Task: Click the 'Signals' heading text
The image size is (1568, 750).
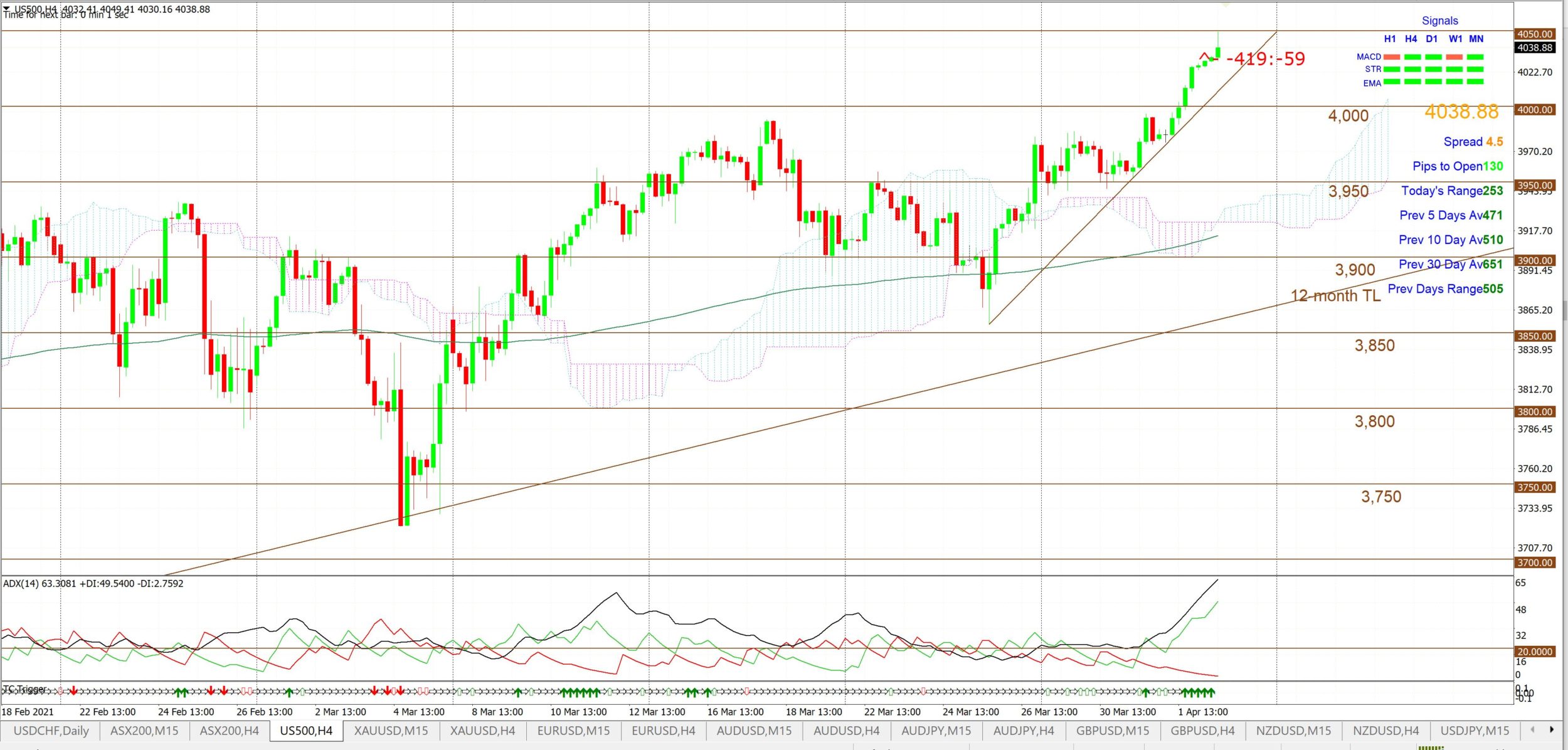Action: (1439, 21)
